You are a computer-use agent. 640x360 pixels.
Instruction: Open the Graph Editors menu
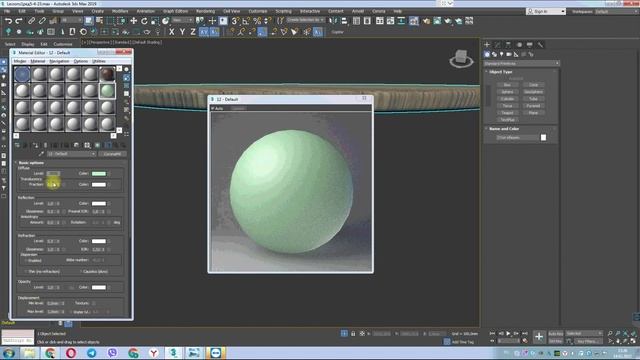(176, 11)
